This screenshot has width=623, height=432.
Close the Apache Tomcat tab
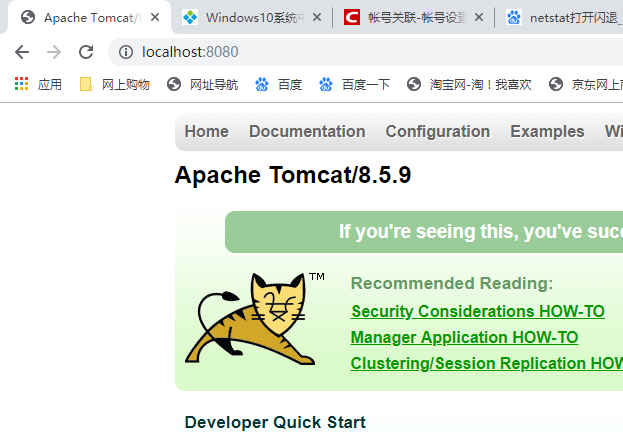(x=155, y=17)
